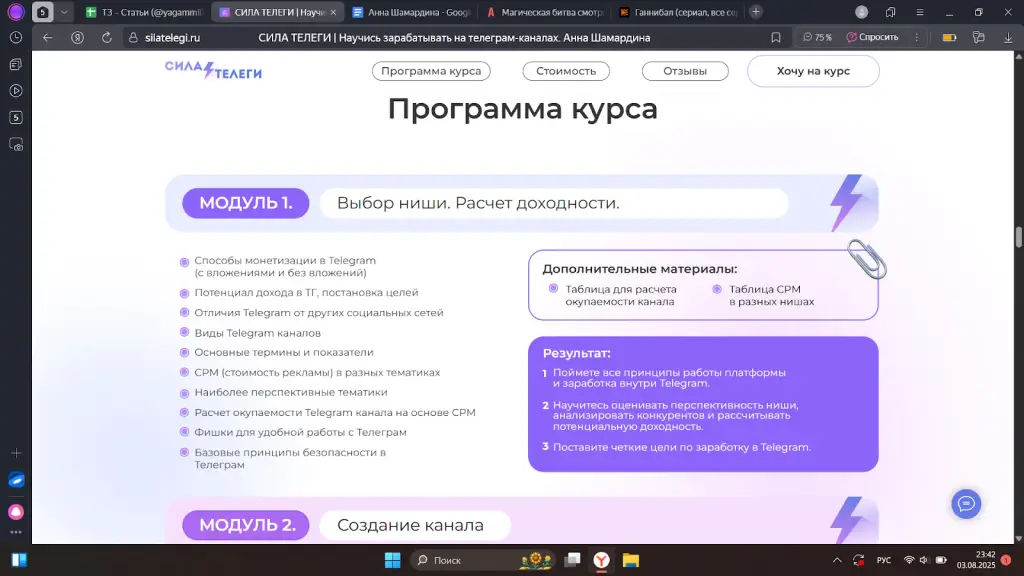
Task: Launch the pink Alice assistant icon
Action: click(16, 511)
